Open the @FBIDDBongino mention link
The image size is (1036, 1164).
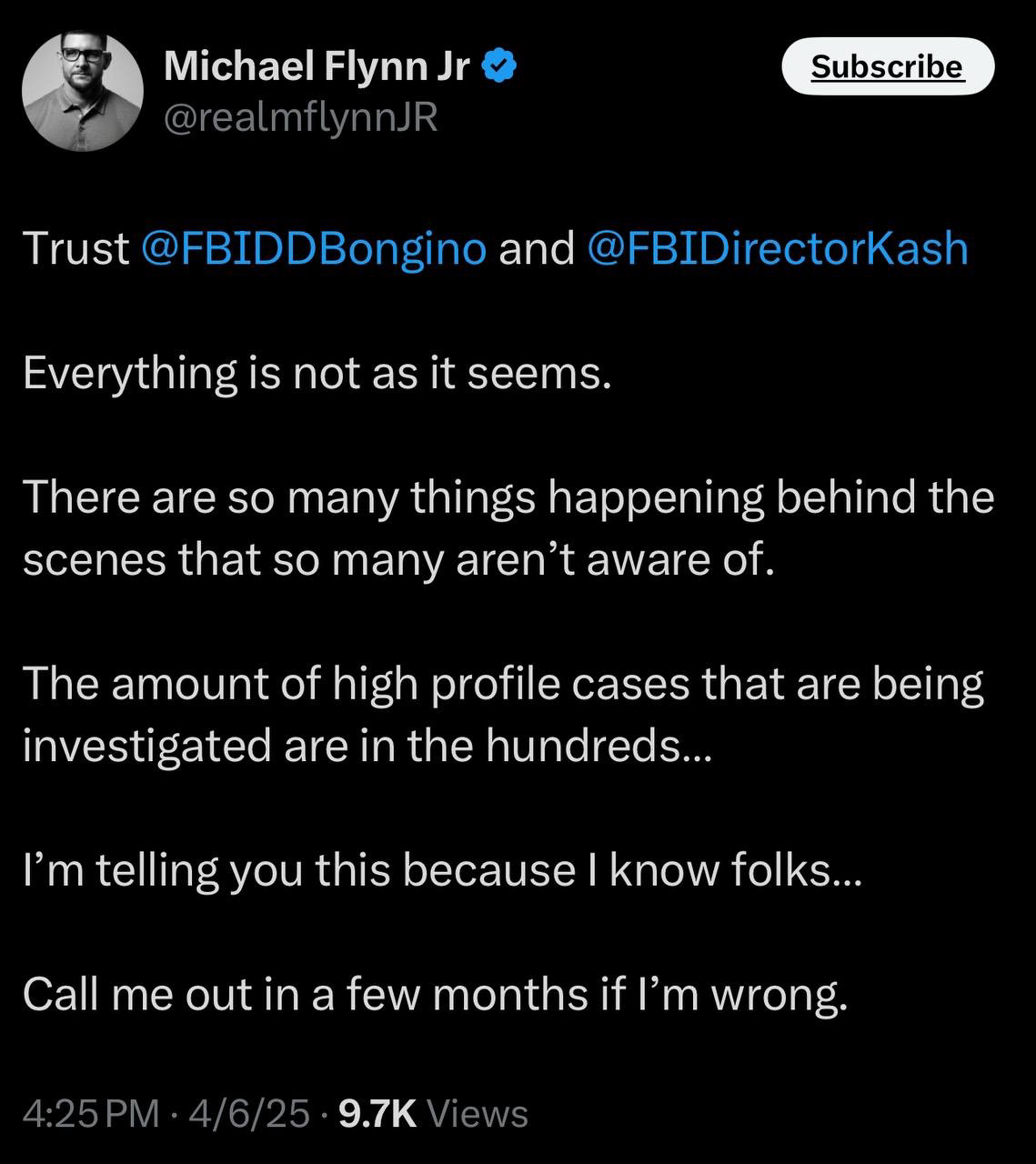315,248
